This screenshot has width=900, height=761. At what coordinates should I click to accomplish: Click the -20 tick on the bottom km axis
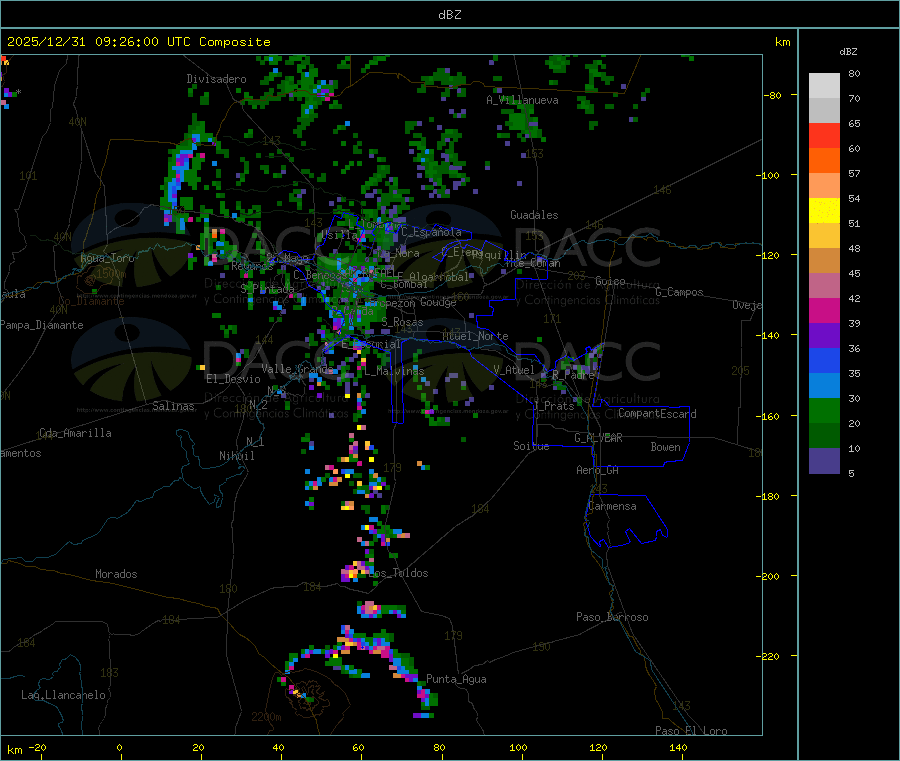pyautogui.click(x=37, y=747)
